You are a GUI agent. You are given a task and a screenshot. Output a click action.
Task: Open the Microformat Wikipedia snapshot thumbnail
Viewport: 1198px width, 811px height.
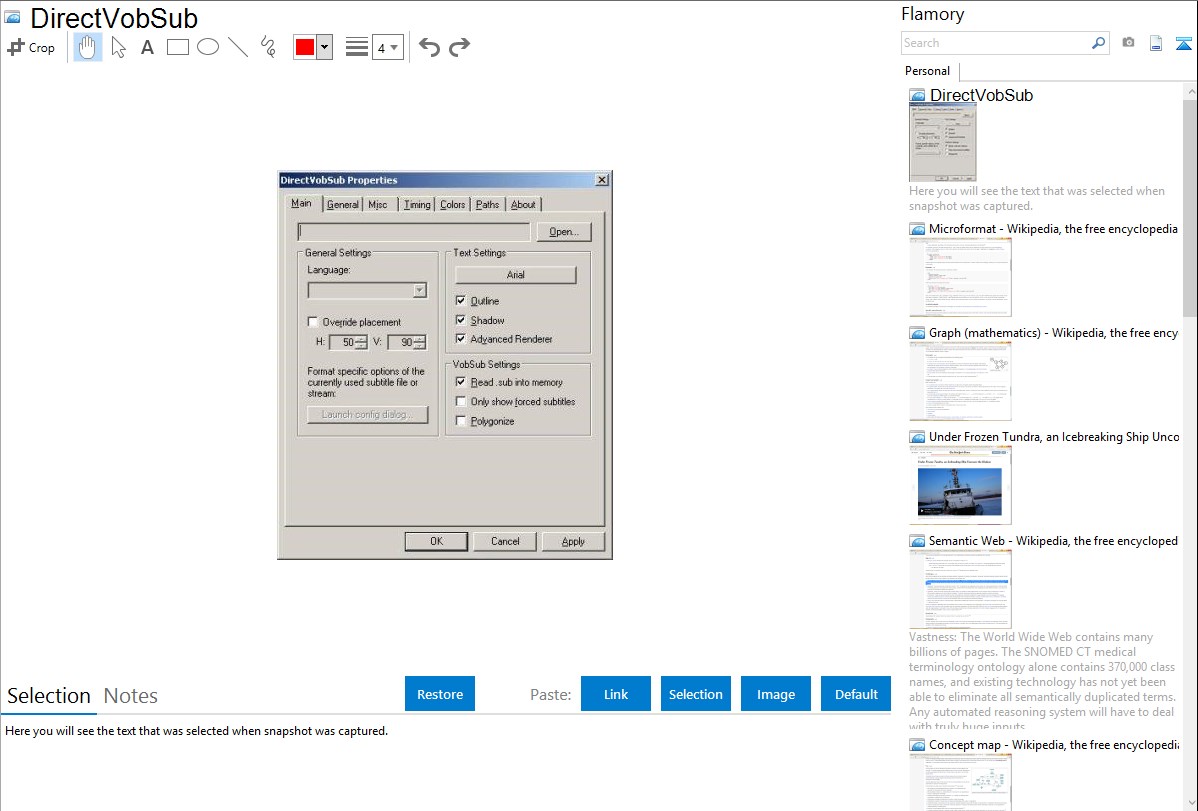click(x=960, y=277)
